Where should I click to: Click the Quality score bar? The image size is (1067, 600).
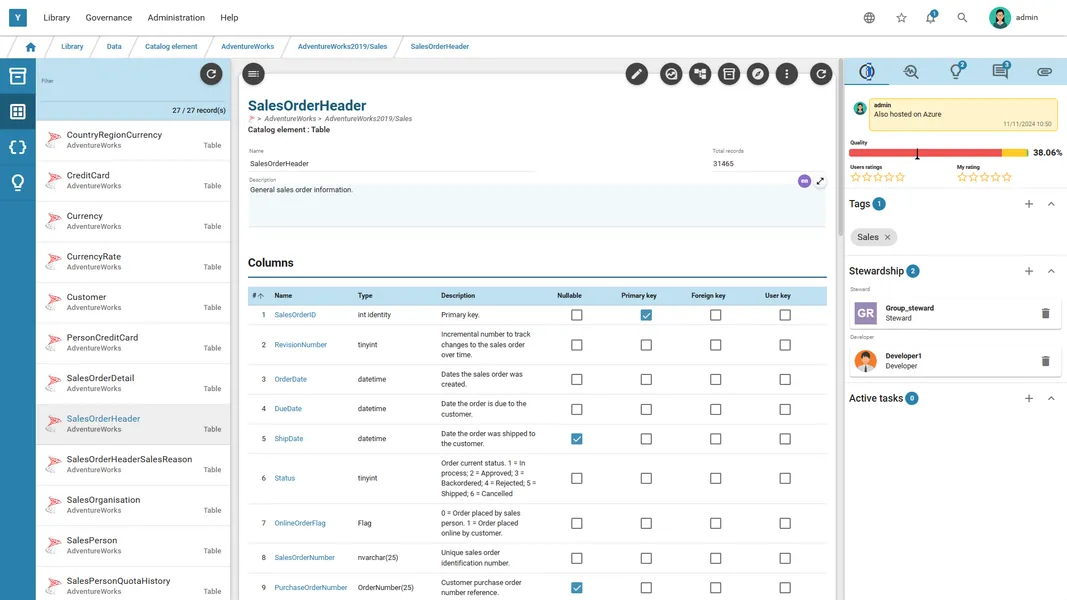[x=938, y=153]
